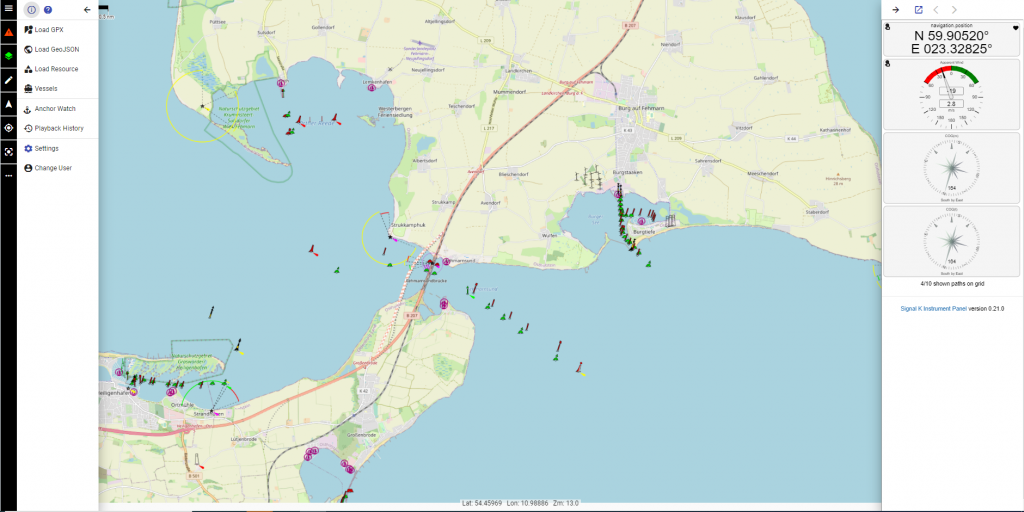Expand the three-dots more options
Screen dimensions: 1024x512
8,175
